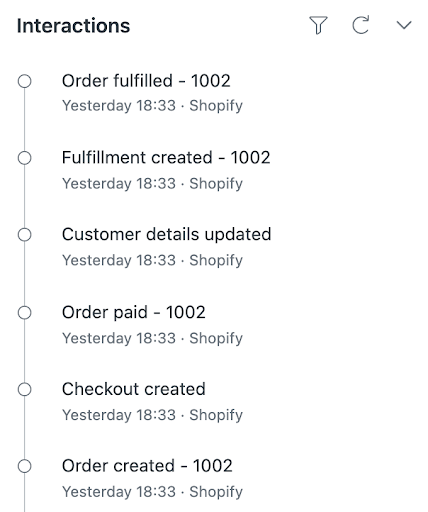Open the Fulfillment created - 1002 entry
The image size is (428, 512).
point(166,158)
